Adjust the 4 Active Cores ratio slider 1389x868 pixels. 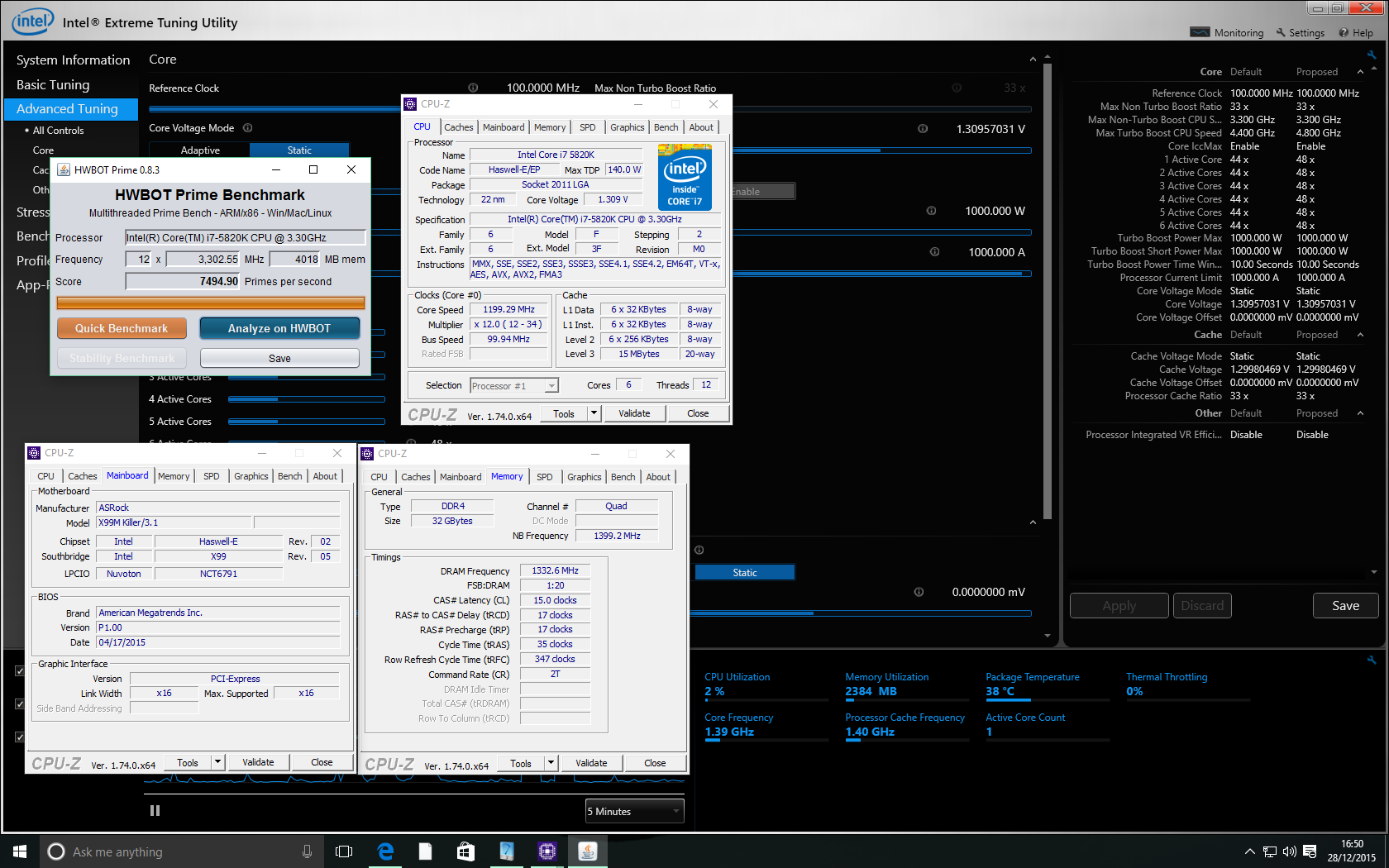tap(306, 399)
